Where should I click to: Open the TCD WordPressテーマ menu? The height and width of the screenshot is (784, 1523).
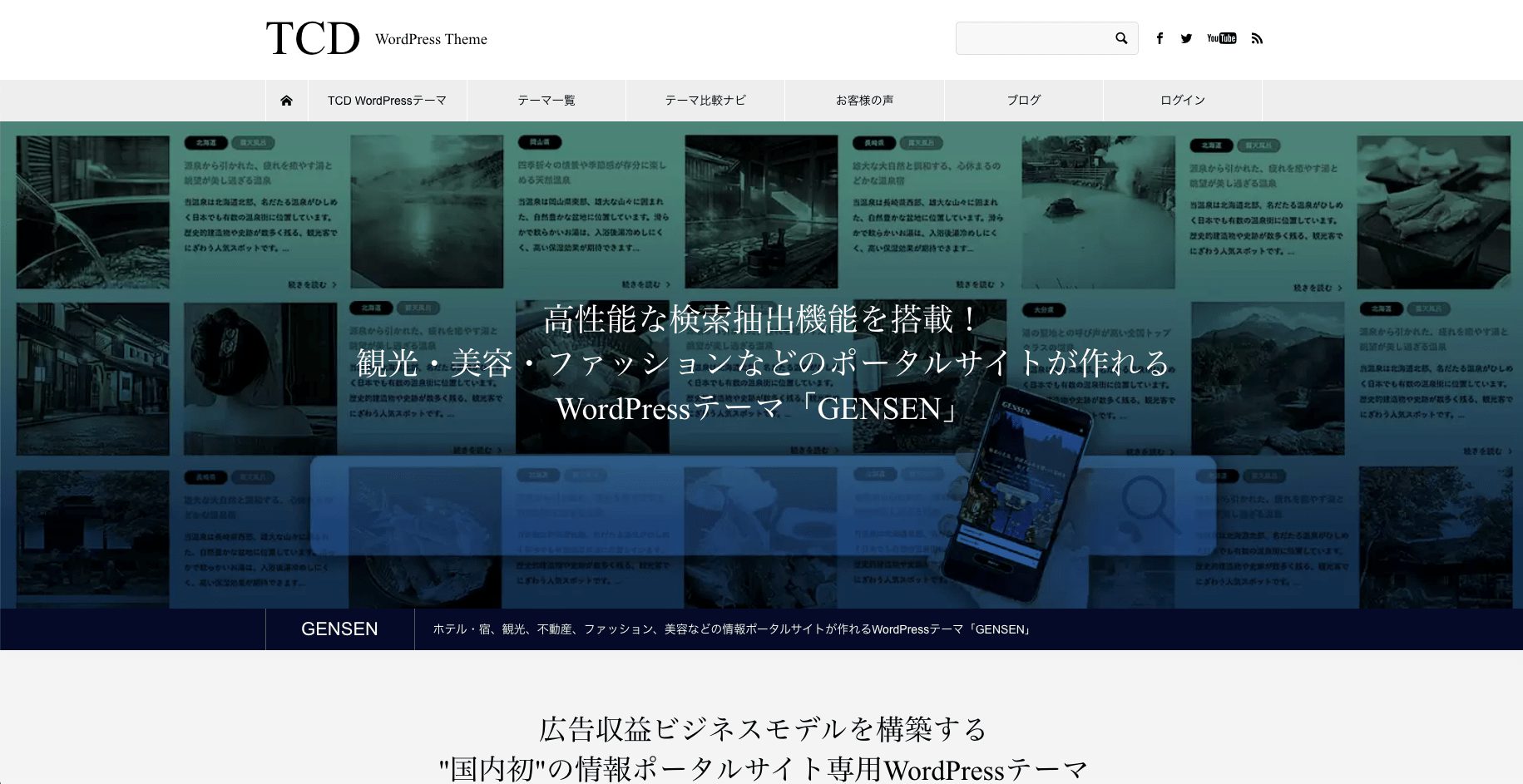387,100
